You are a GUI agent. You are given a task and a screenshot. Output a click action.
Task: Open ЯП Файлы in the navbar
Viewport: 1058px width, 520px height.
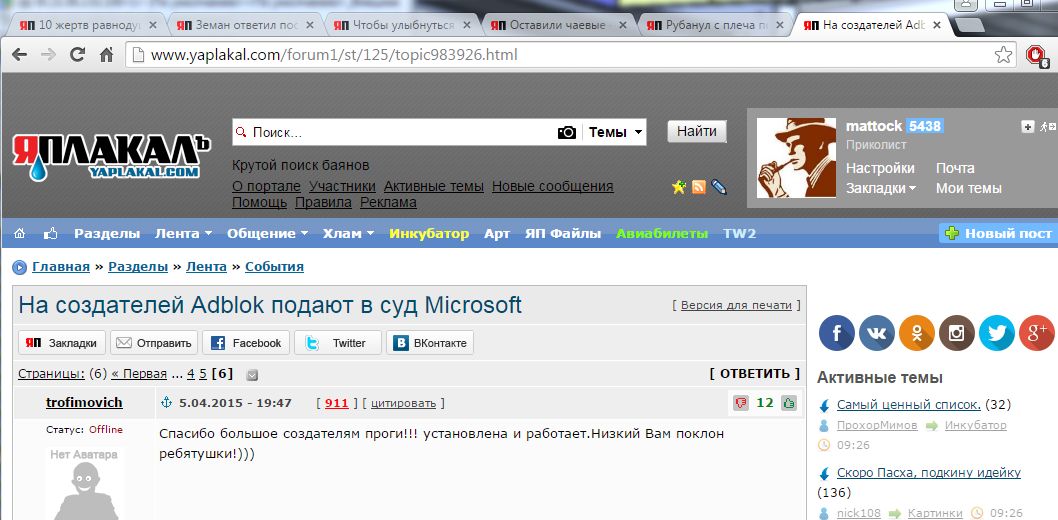[563, 233]
